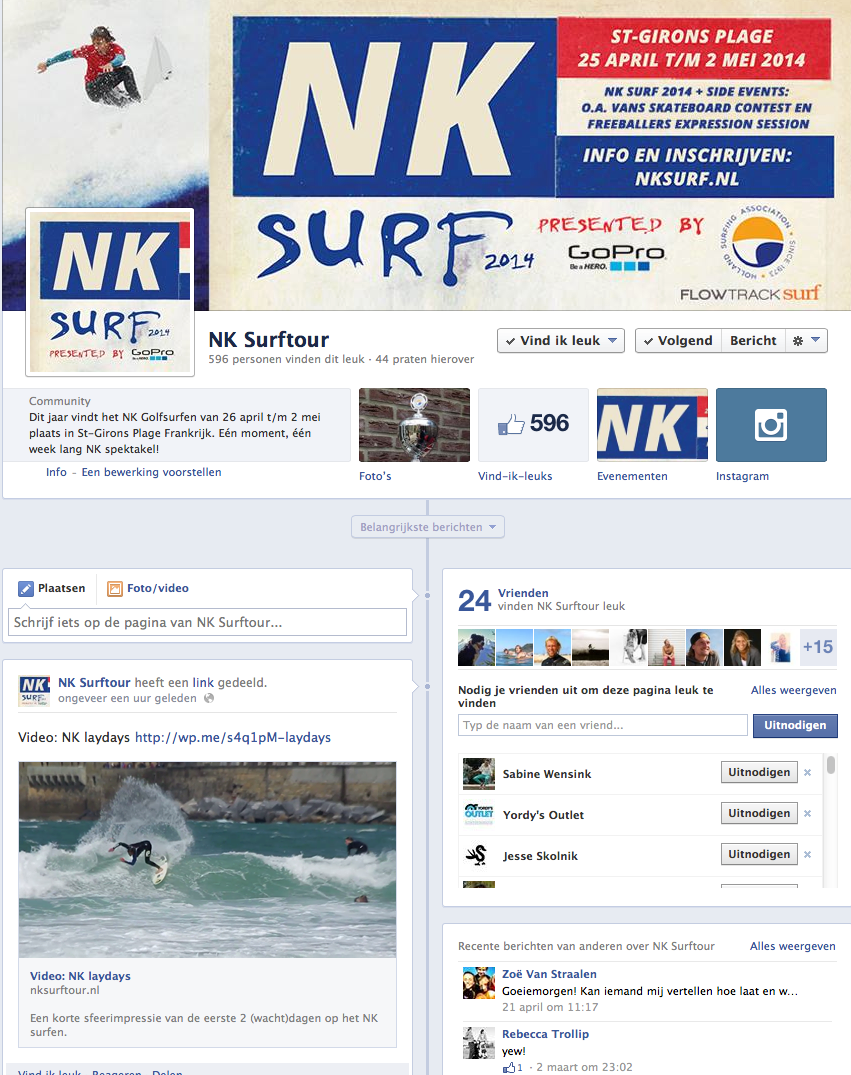
Task: Dismiss Sabine Wensink suggestion with X
Action: (808, 773)
